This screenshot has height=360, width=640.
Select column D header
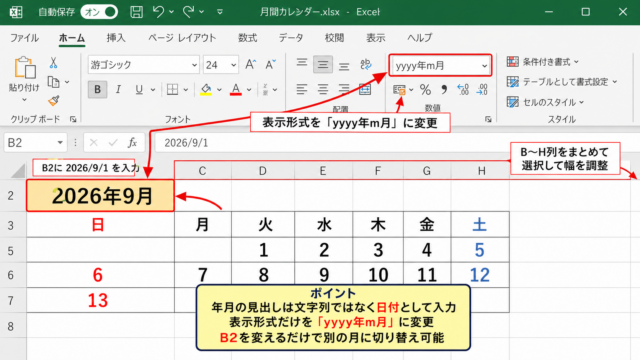[263, 171]
